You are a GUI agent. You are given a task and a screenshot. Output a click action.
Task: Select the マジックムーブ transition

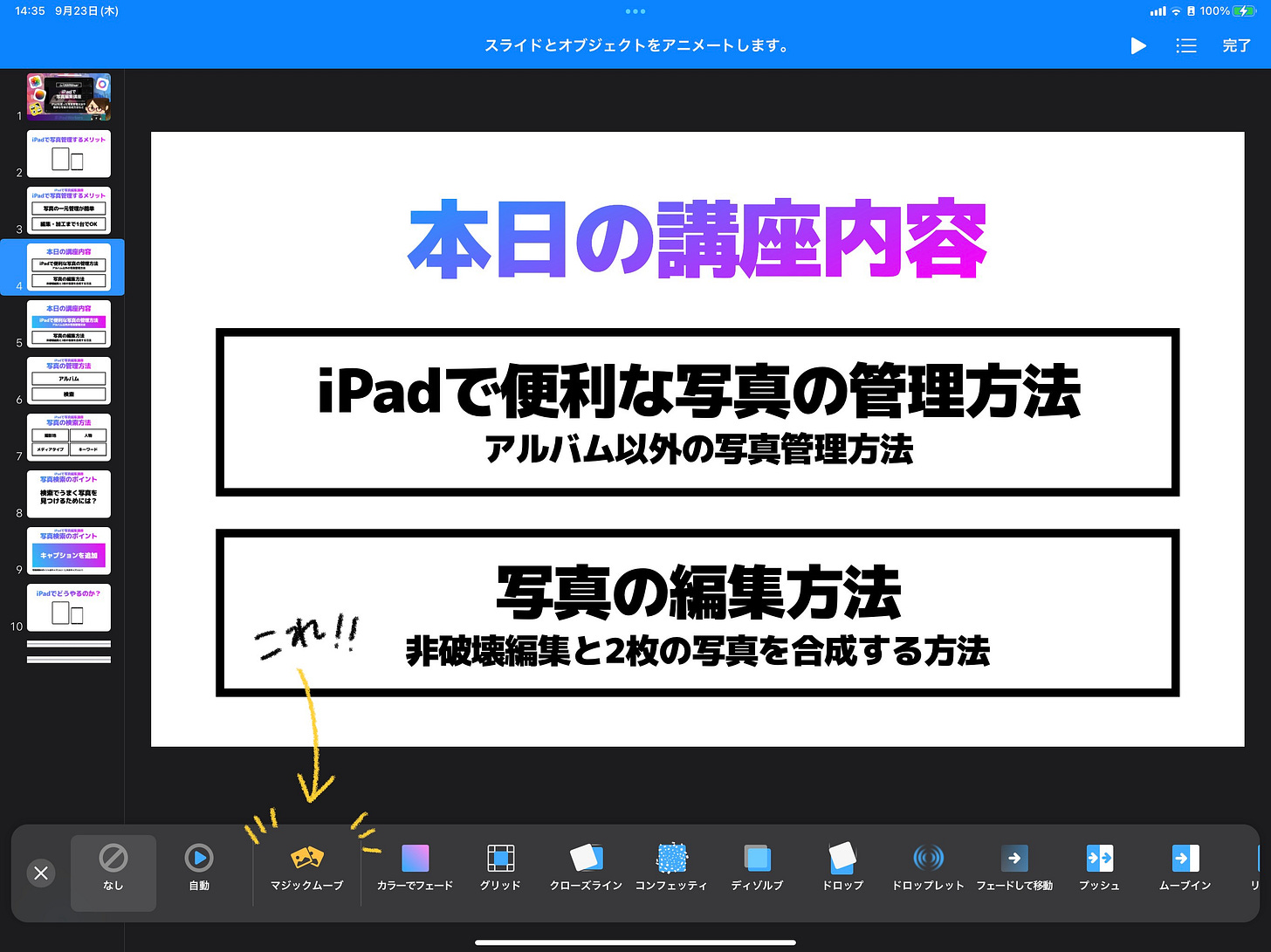pos(306,868)
